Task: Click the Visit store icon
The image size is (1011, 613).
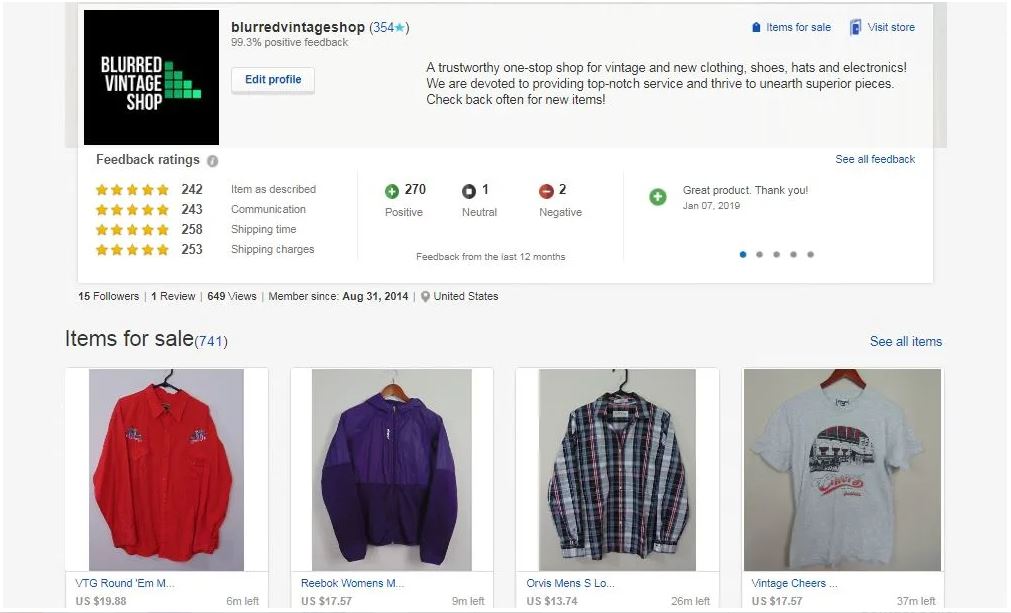Action: [x=856, y=28]
